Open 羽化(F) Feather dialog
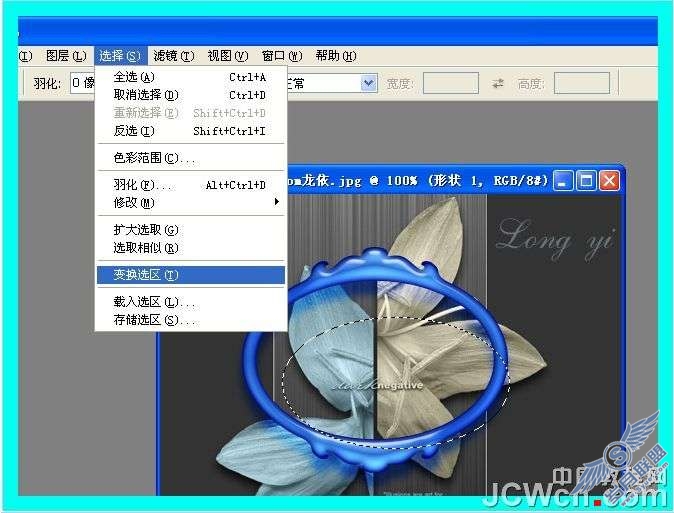This screenshot has height=513, width=674. 190,185
